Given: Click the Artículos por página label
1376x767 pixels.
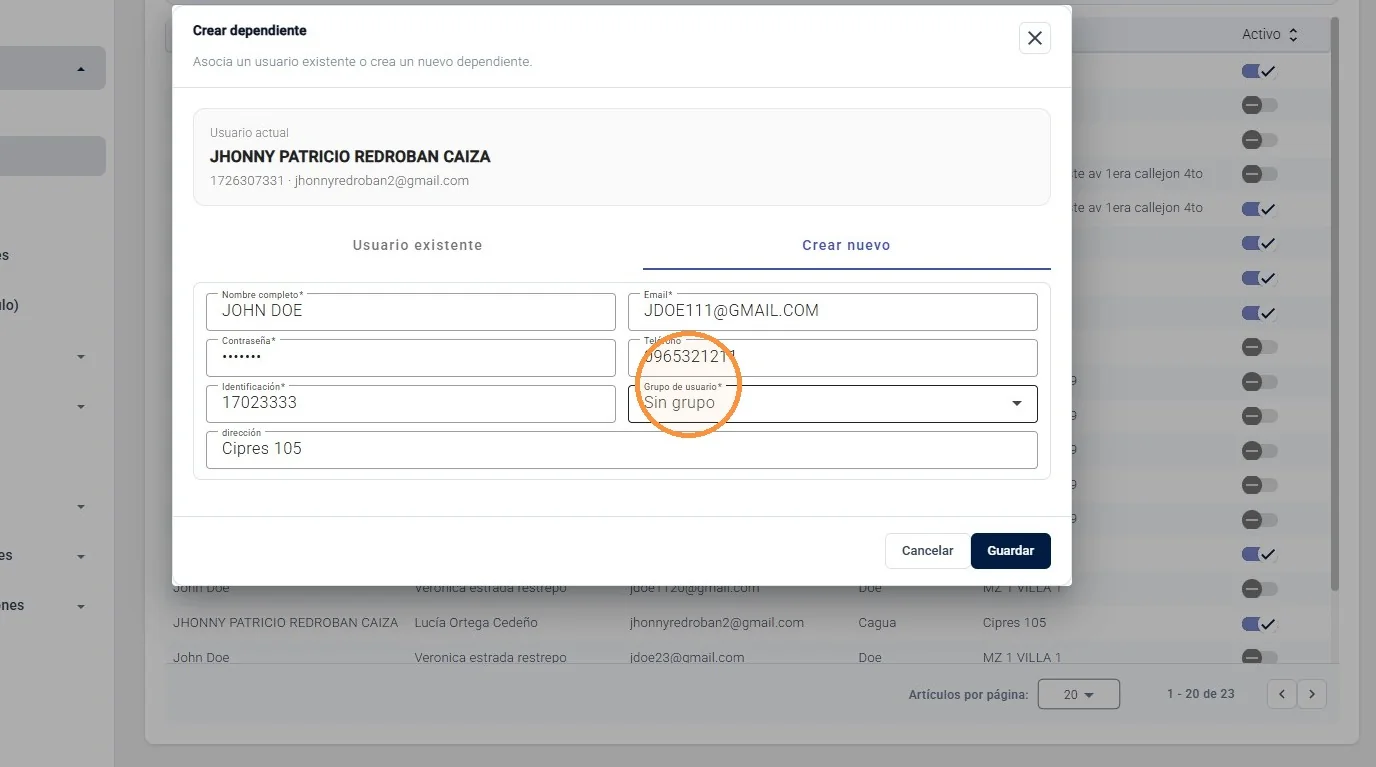Looking at the screenshot, I should pyautogui.click(x=968, y=694).
